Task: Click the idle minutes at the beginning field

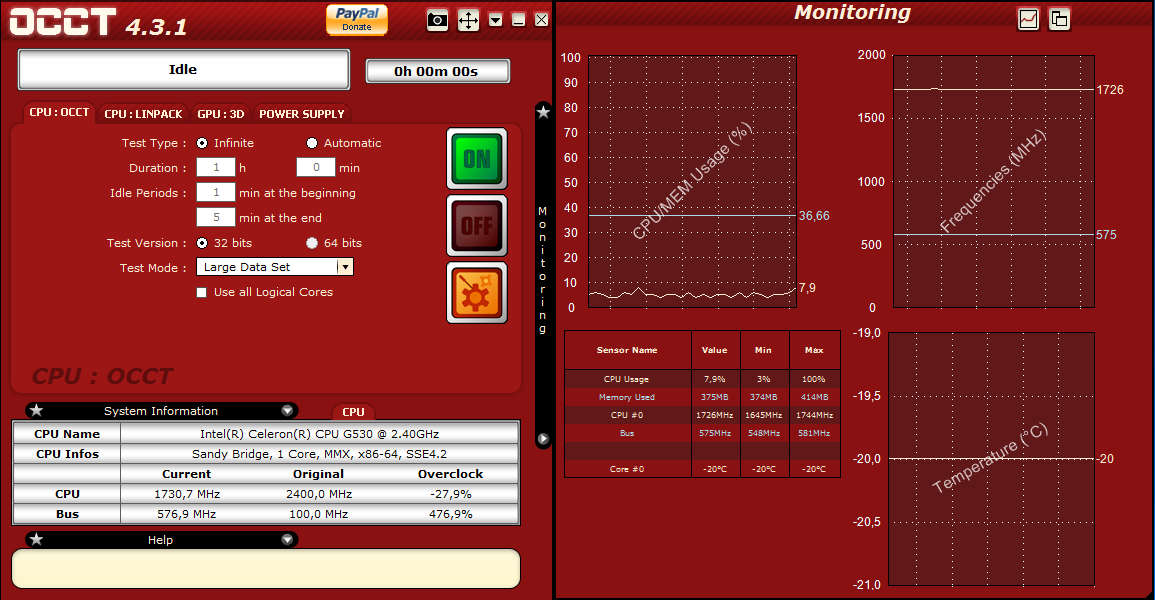Action: pos(216,192)
